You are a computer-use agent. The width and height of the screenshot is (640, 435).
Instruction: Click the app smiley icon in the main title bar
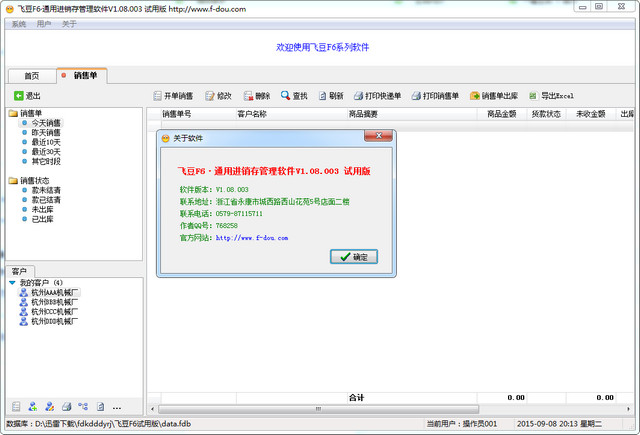click(10, 9)
